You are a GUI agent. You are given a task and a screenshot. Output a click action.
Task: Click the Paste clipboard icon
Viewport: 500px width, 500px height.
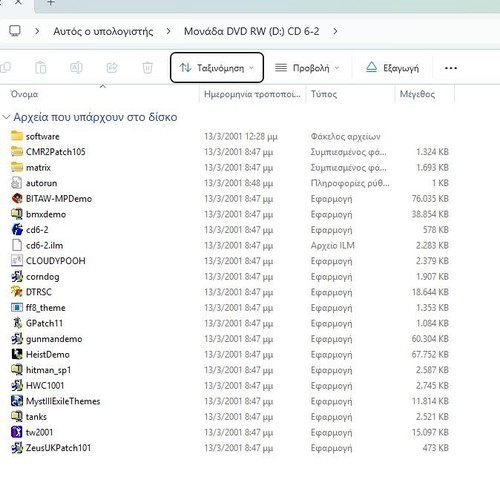(x=41, y=68)
